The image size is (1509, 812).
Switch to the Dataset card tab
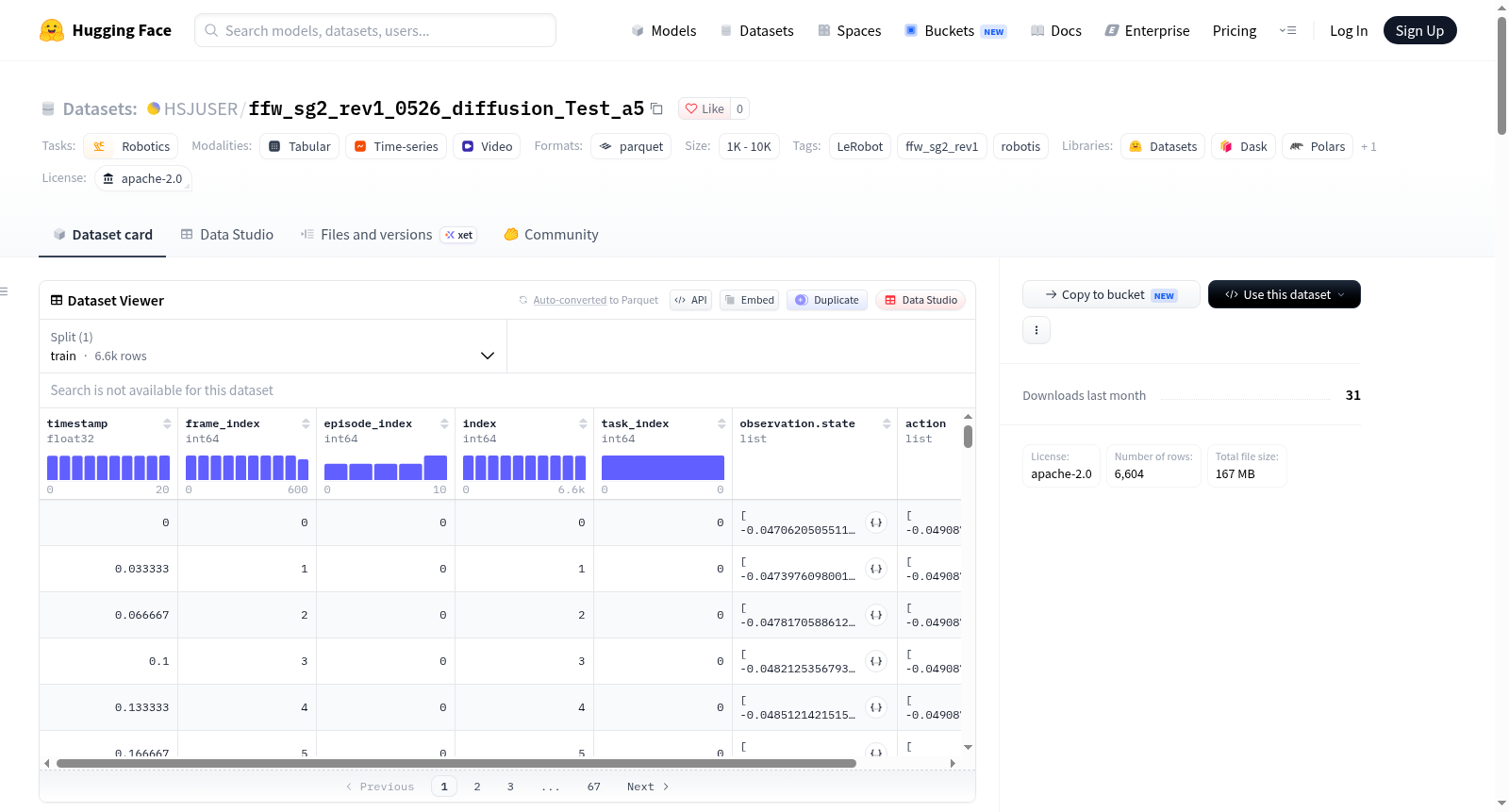pos(103,234)
